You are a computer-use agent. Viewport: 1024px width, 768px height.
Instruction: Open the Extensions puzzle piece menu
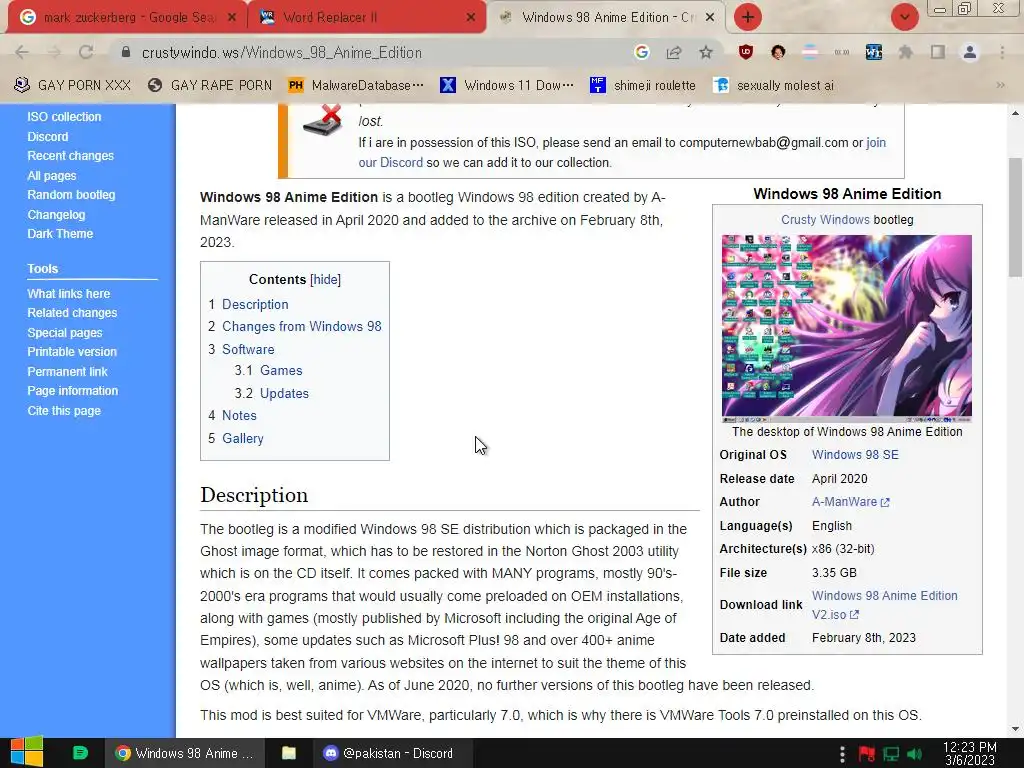click(906, 52)
